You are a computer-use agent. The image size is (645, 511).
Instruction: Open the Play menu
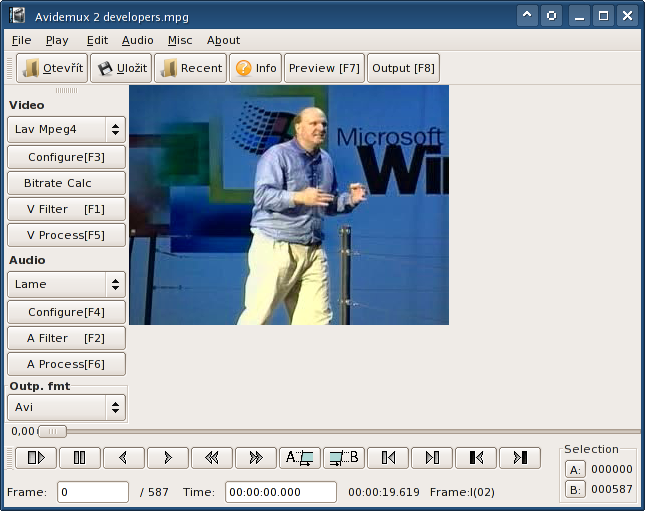point(57,40)
